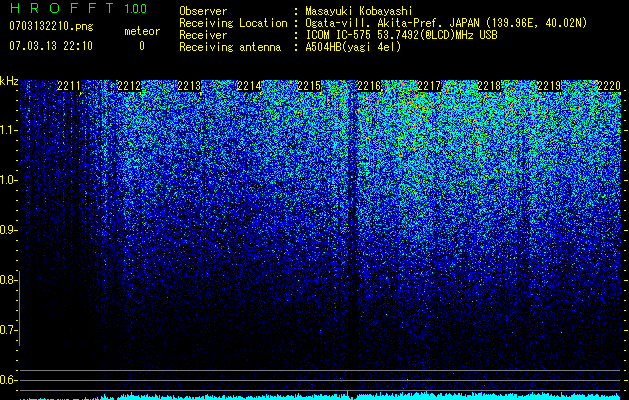Click the 0.6 kHz frequency axis label
629x400 pixels.
point(7,380)
